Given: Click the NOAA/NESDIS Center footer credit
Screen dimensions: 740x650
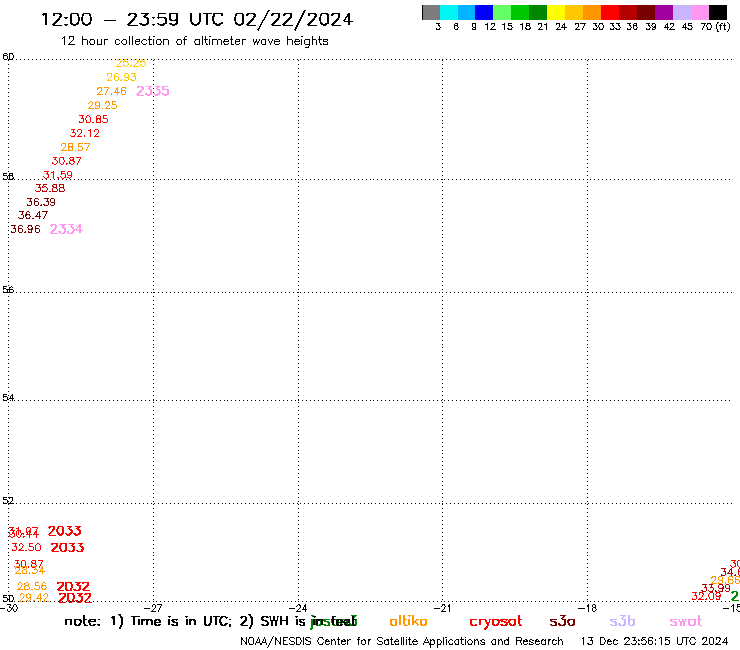Looking at the screenshot, I should (x=402, y=642).
